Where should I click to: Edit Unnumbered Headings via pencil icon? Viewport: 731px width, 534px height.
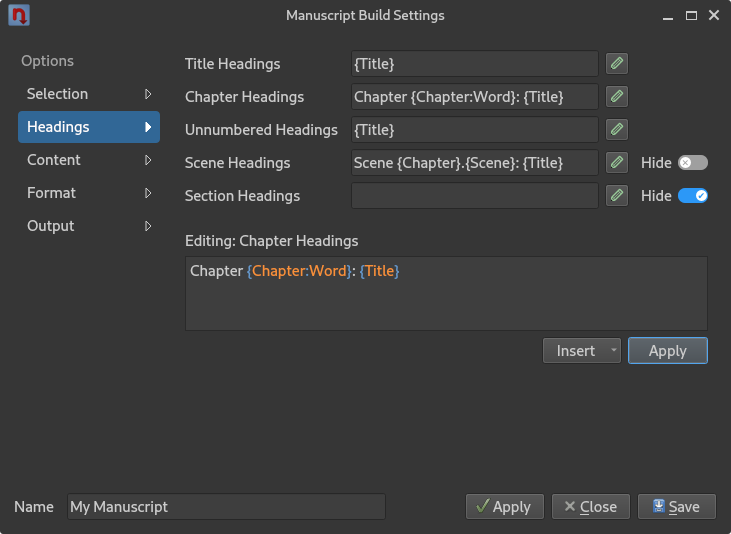point(617,130)
